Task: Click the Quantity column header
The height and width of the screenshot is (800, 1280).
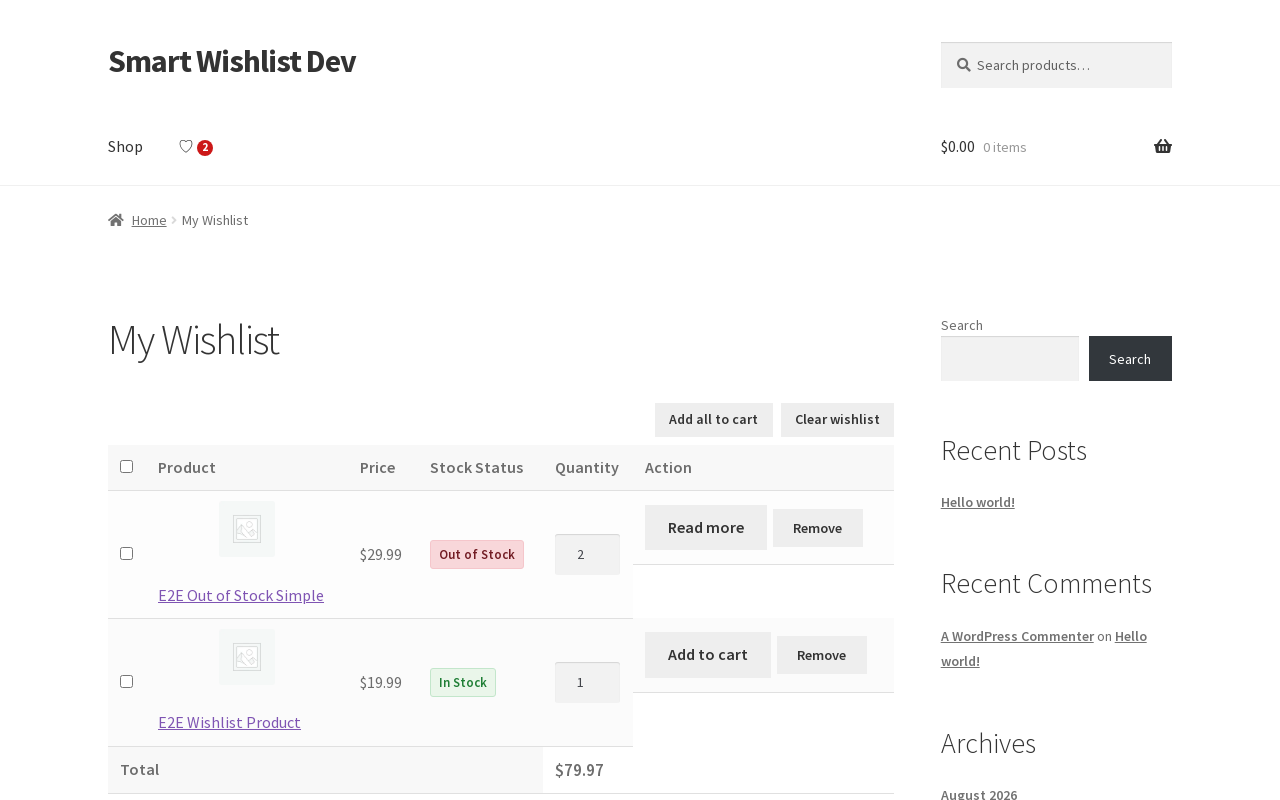Action: coord(587,467)
